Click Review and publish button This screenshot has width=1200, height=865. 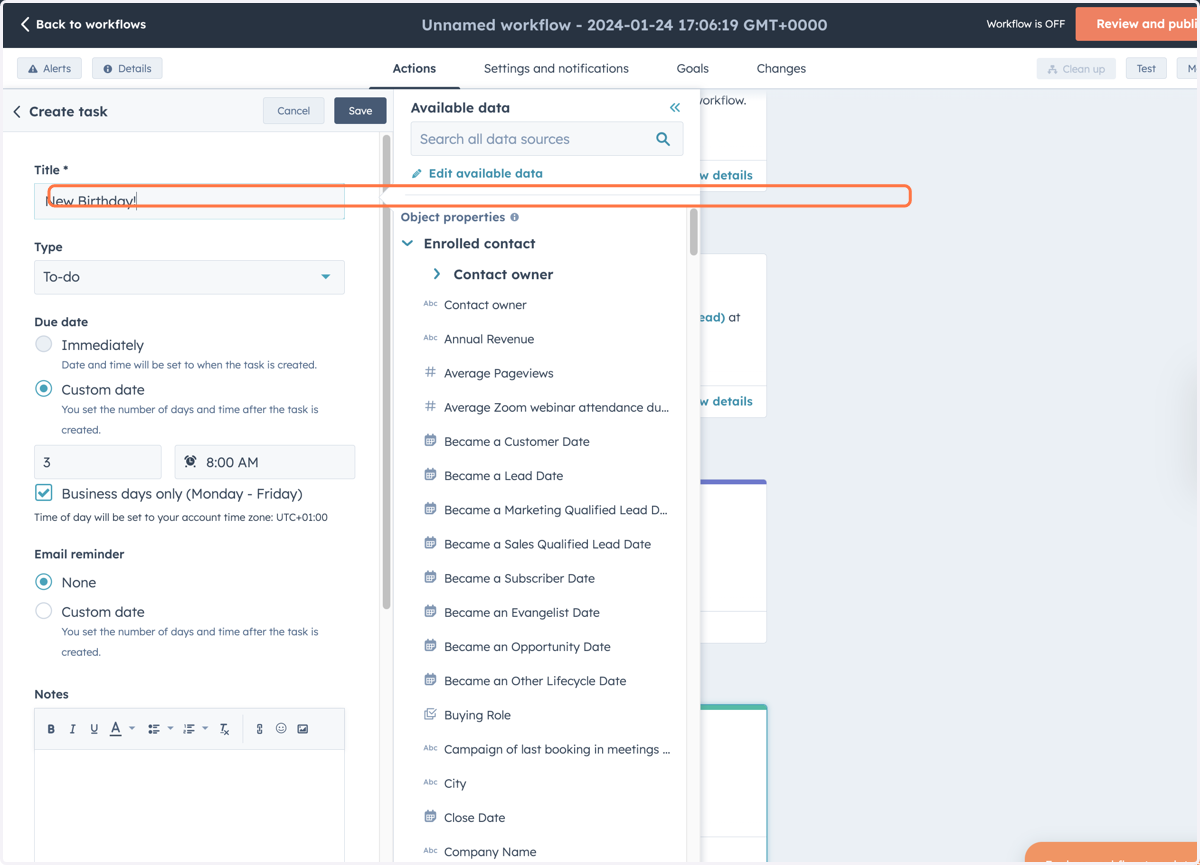(x=1138, y=24)
